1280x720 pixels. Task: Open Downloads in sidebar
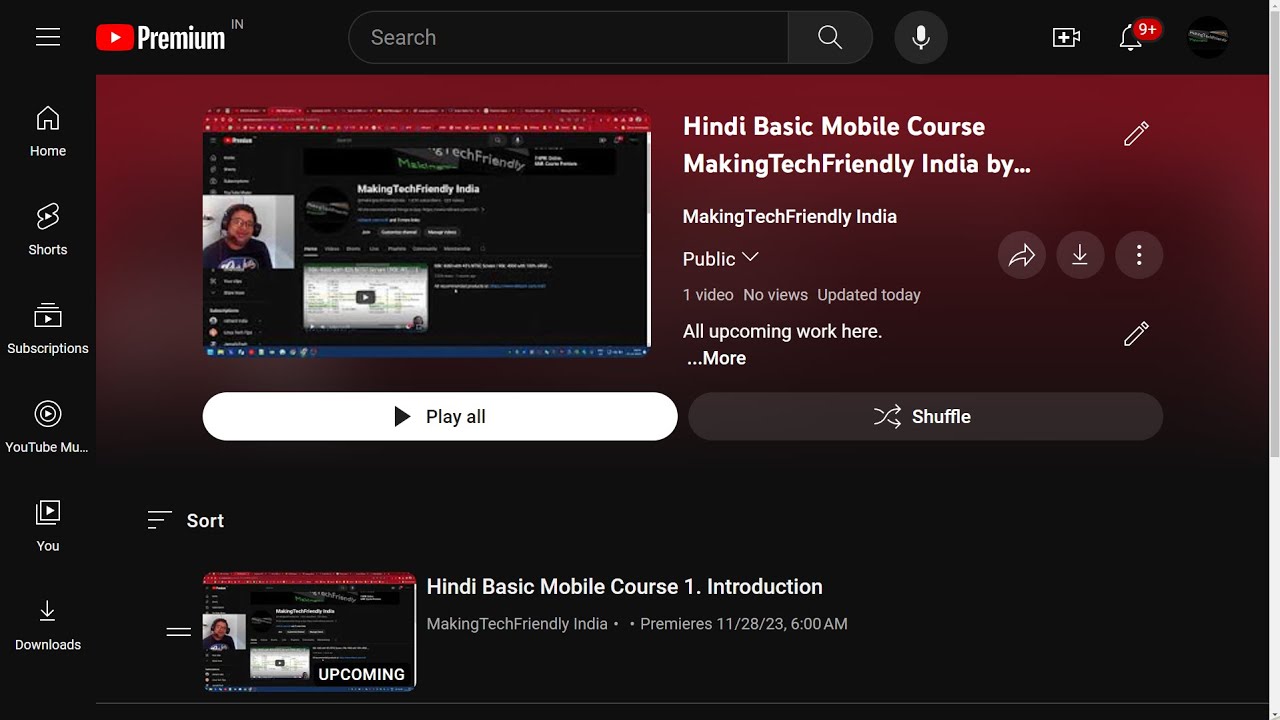(48, 625)
